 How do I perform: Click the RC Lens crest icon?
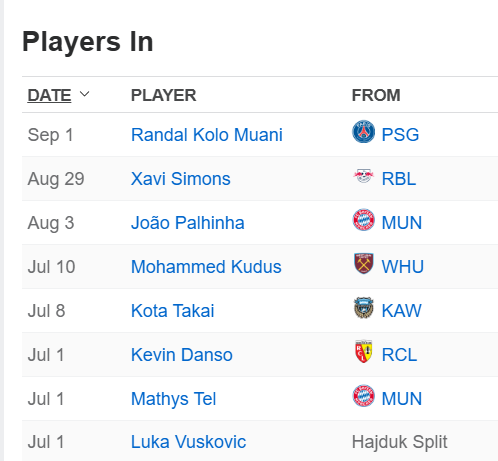point(363,351)
